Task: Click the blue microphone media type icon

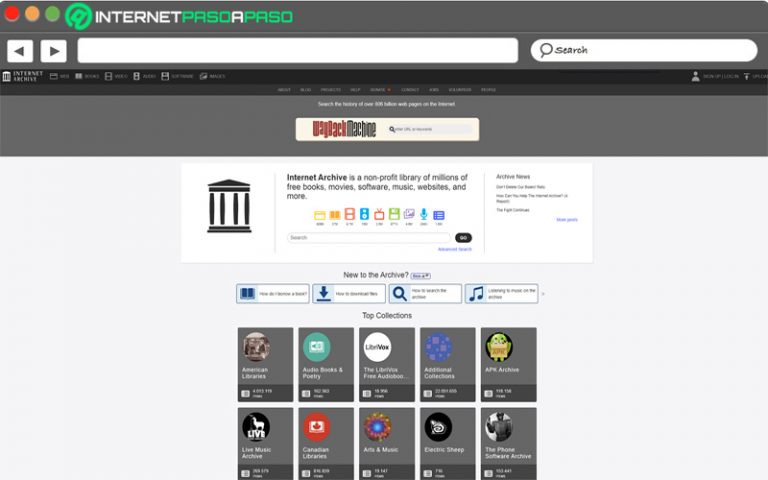Action: pyautogui.click(x=424, y=215)
